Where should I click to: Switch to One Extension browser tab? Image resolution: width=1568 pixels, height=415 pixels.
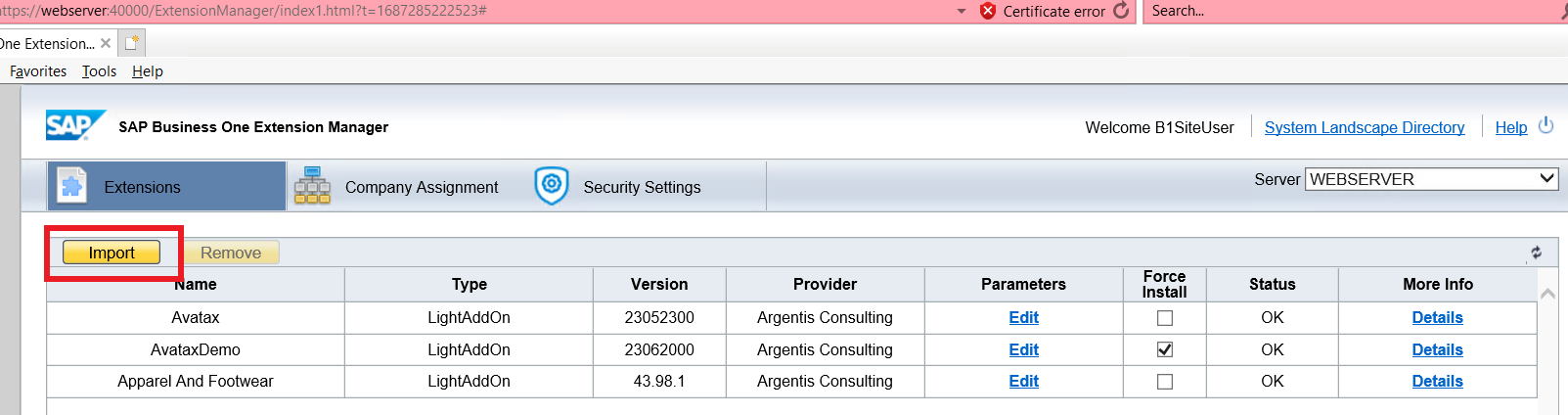(x=47, y=43)
